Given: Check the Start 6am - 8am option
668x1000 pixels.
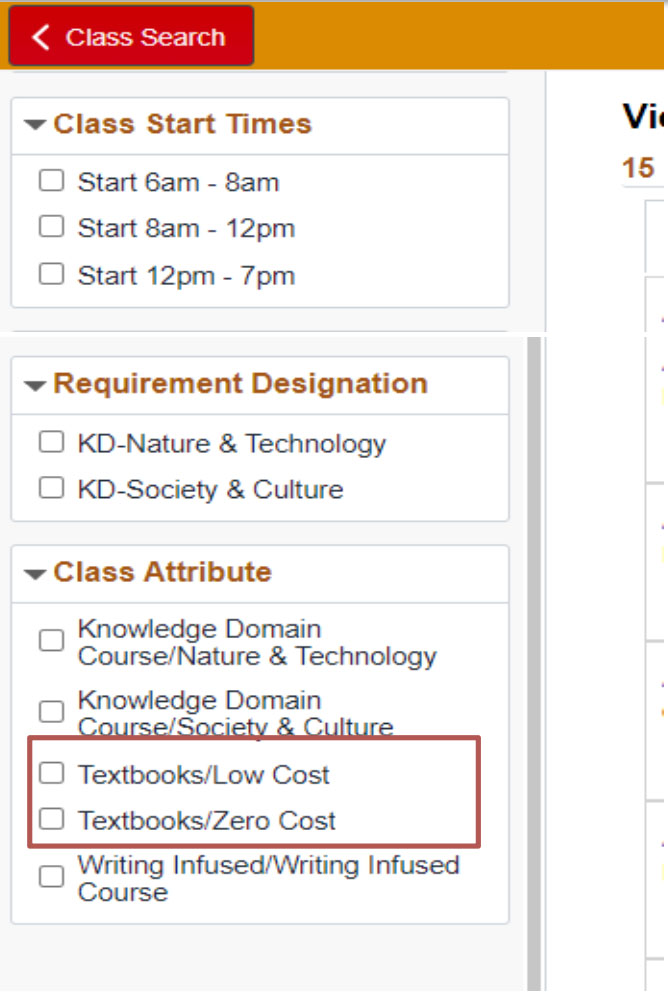Looking at the screenshot, I should pos(51,181).
